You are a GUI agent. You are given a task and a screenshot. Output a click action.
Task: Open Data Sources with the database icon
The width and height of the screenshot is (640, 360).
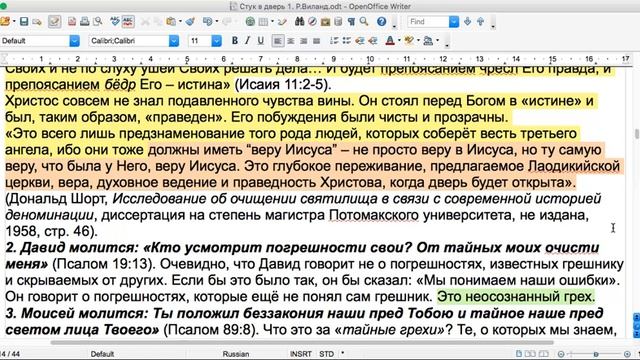point(338,22)
